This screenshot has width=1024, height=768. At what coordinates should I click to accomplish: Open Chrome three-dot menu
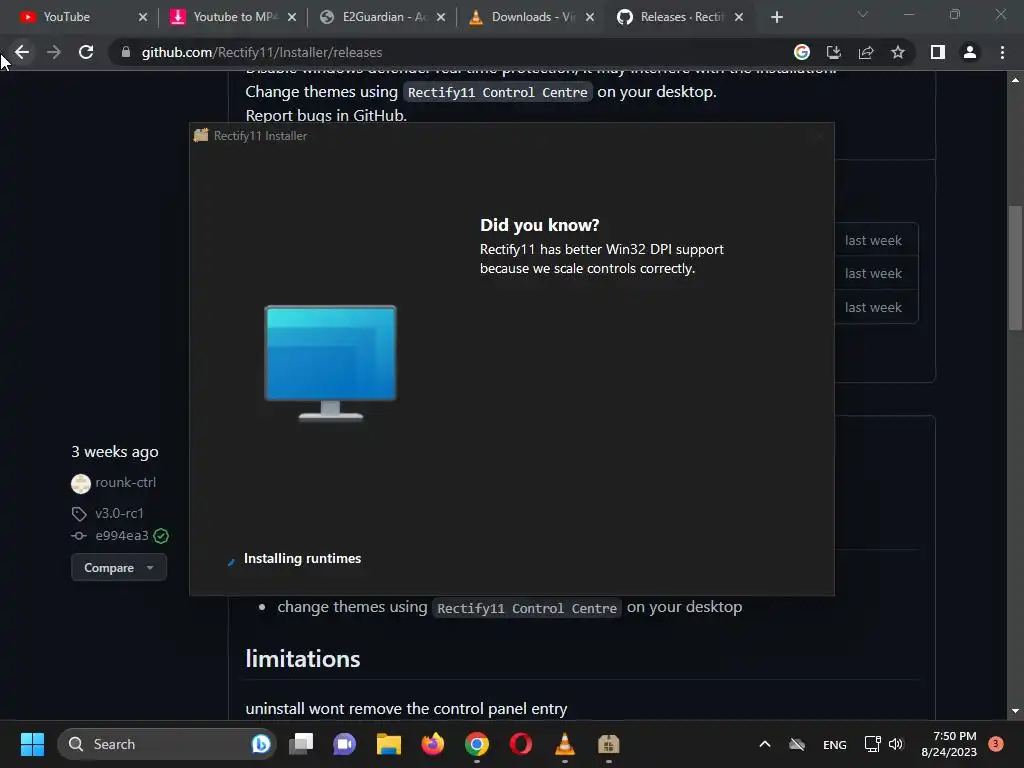[1002, 52]
